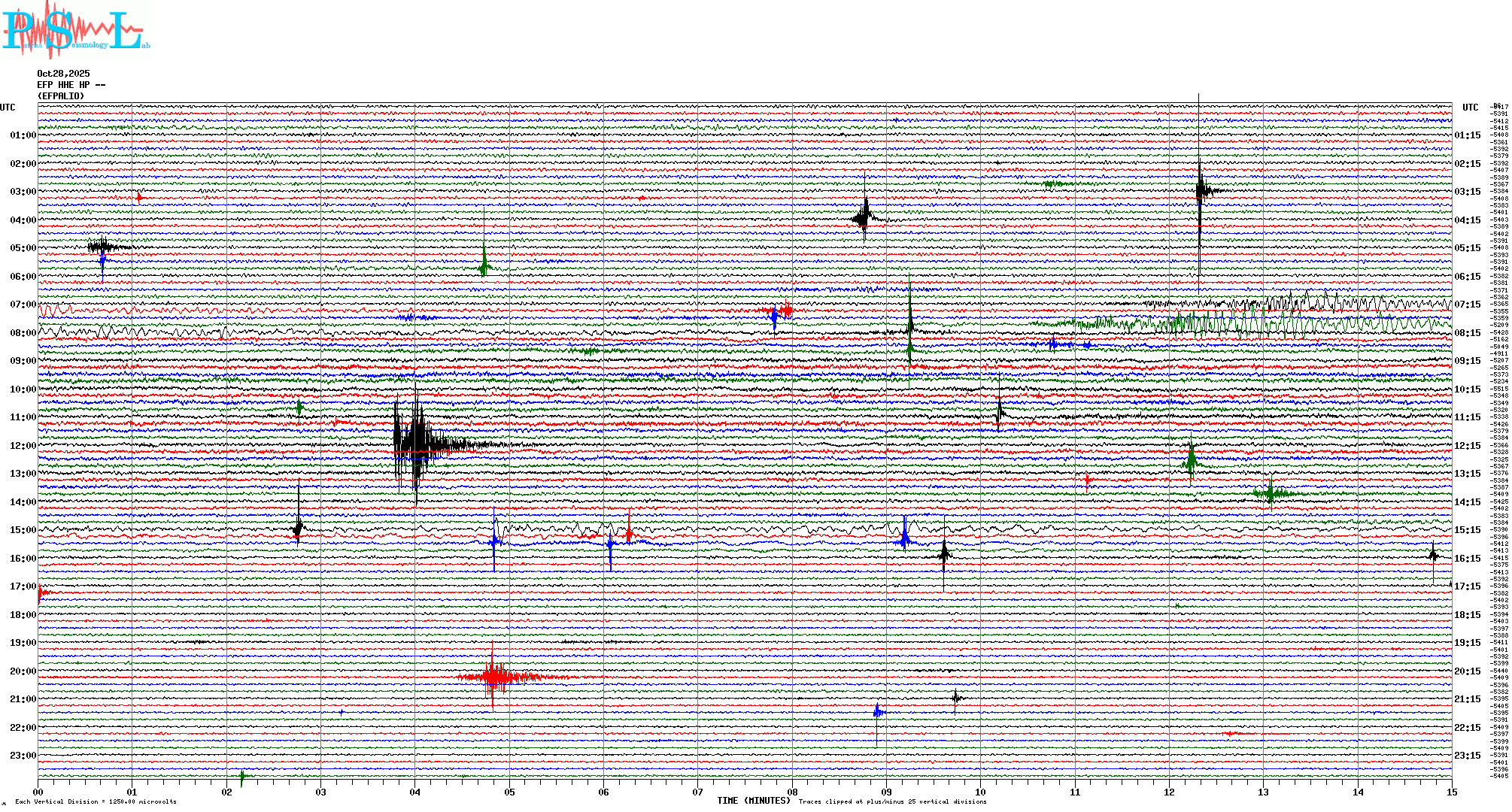
Task: Click the Each Vertical Division footer text
Action: pyautogui.click(x=96, y=801)
